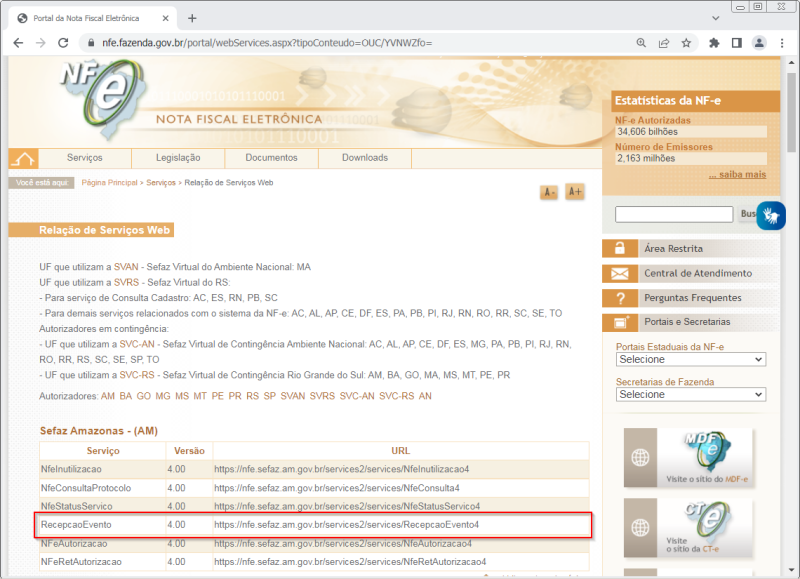Click the Portais e Secretarias folder icon
Screen dimensions: 800x579
coord(622,323)
